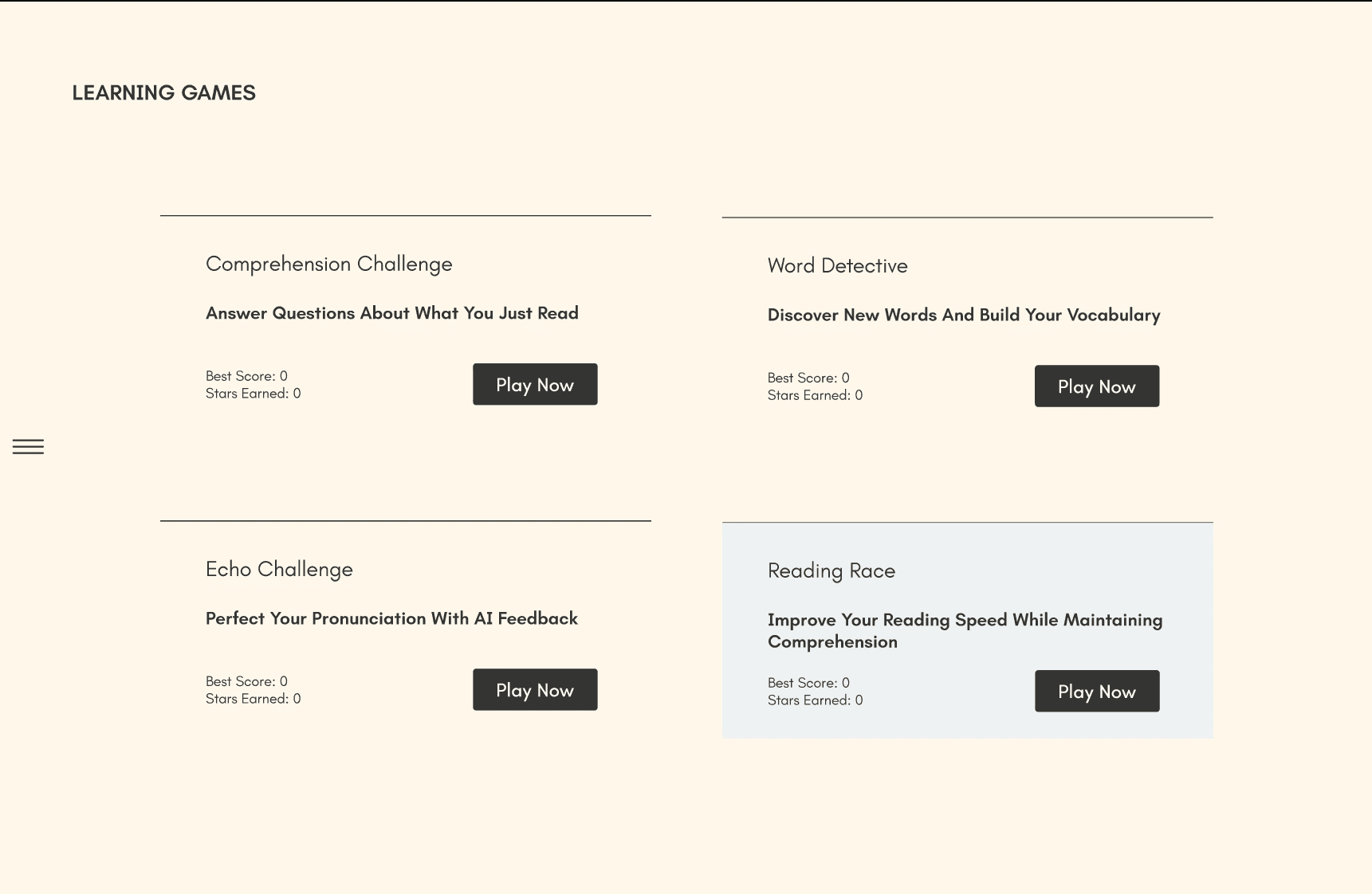Screen dimensions: 1372x894
Task: Play Now for Comprehension Challenge
Action: pyautogui.click(x=535, y=384)
